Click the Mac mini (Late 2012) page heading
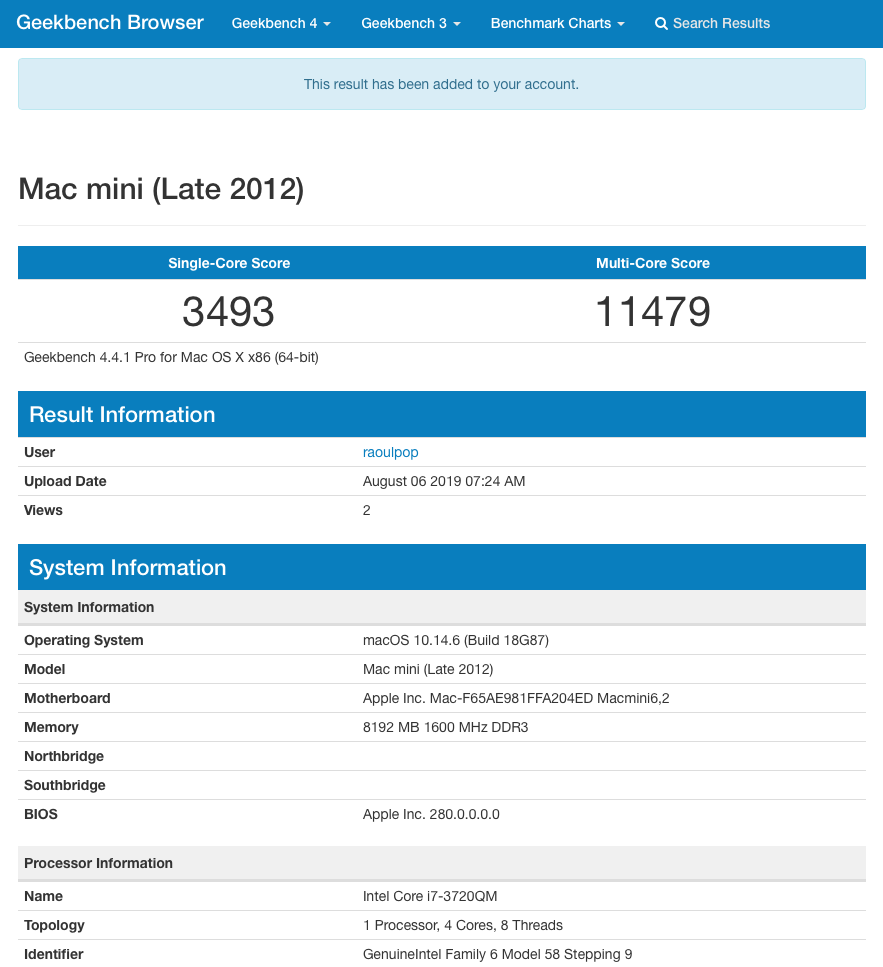The width and height of the screenshot is (883, 967). (161, 188)
